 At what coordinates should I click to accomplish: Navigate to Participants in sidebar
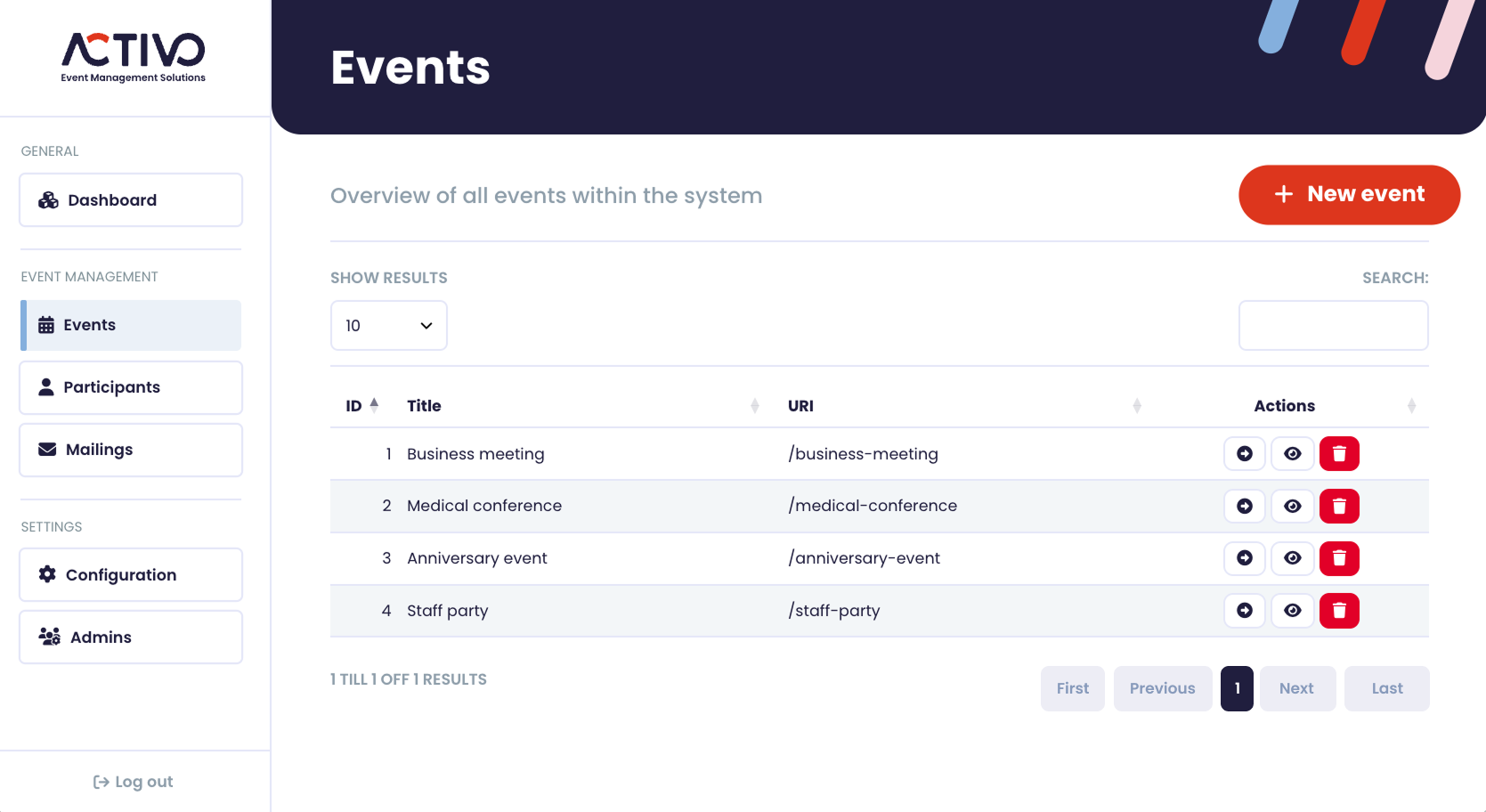(x=131, y=387)
